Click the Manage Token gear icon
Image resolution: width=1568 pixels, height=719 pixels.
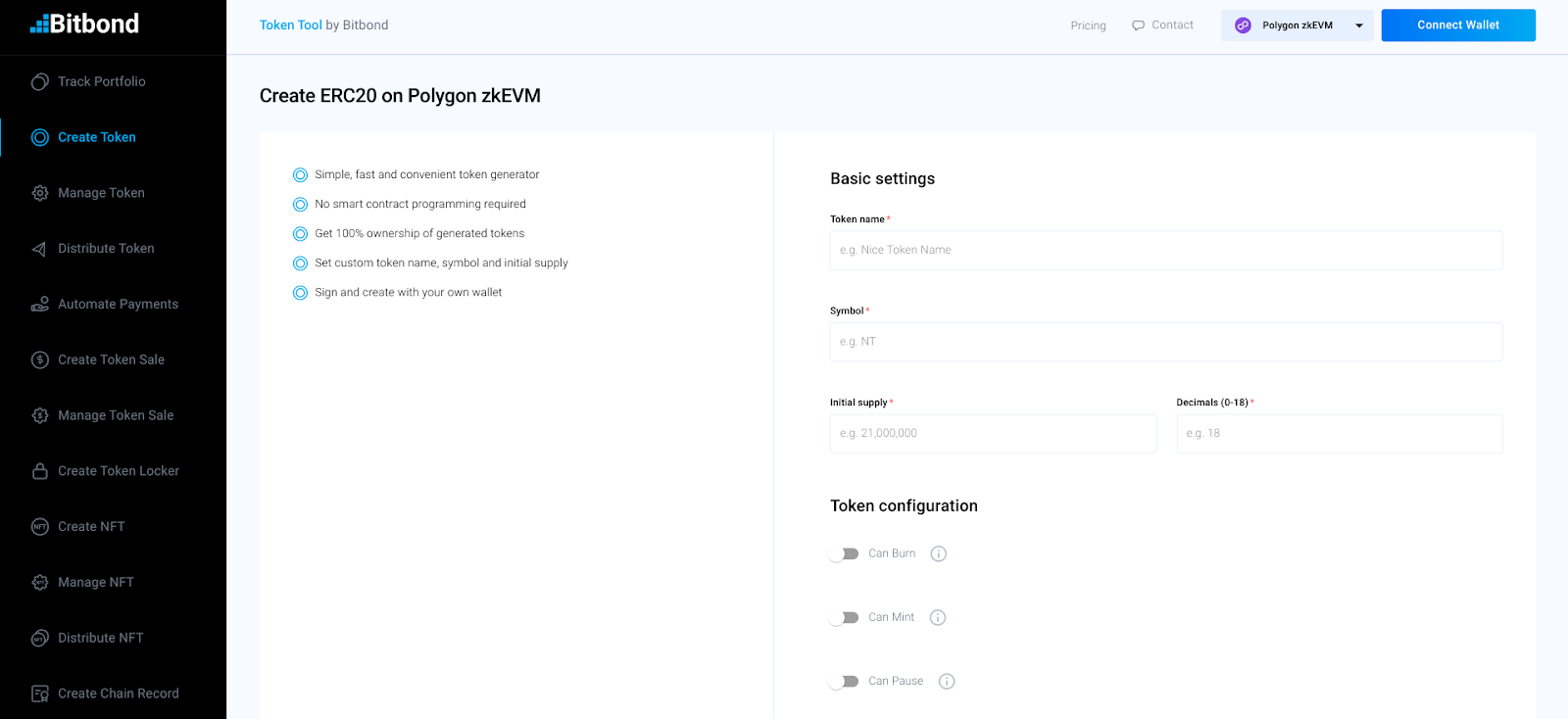(40, 193)
